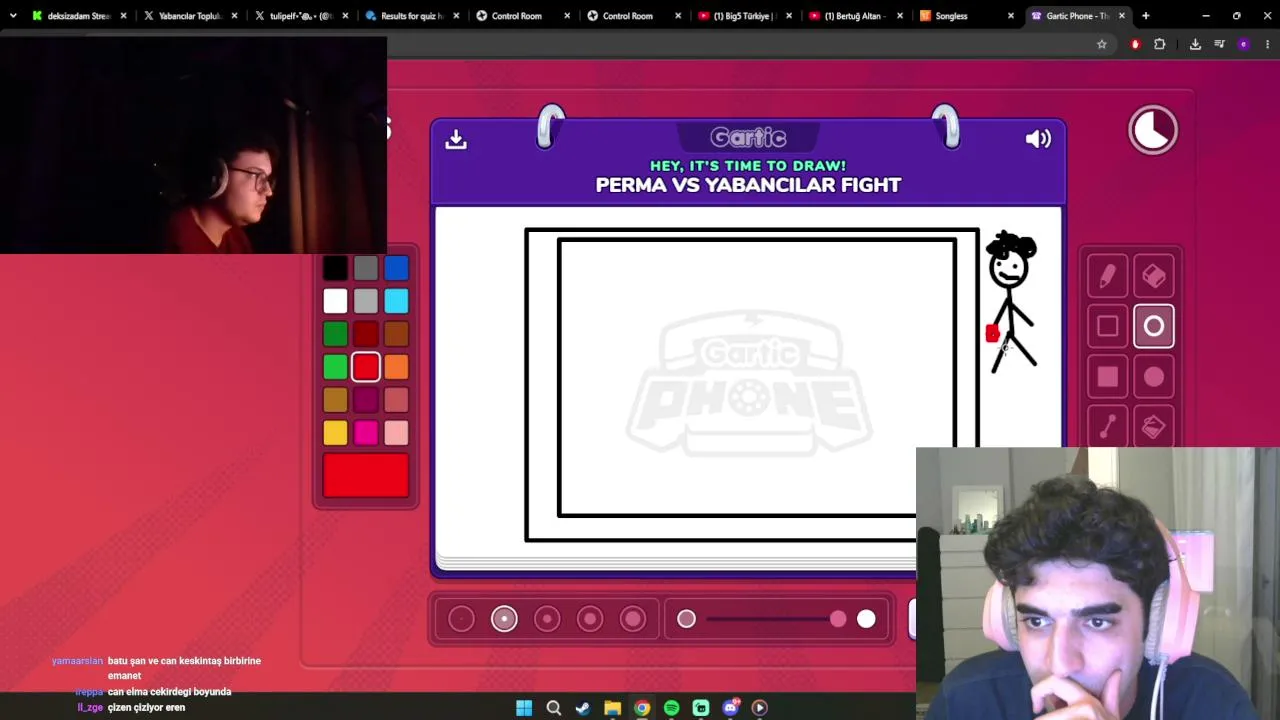Click the full-opacity circle at slider end
Viewport: 1280px width, 720px height.
[x=866, y=620]
